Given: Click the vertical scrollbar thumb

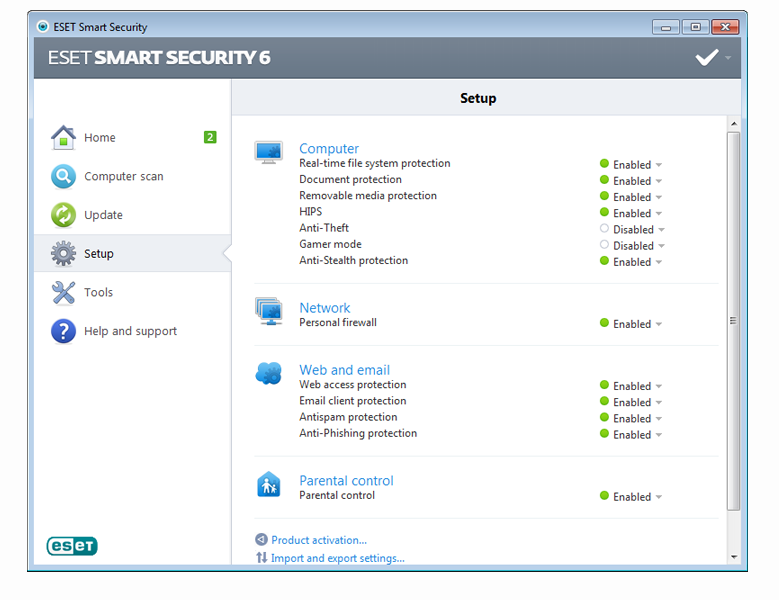Looking at the screenshot, I should pos(733,321).
